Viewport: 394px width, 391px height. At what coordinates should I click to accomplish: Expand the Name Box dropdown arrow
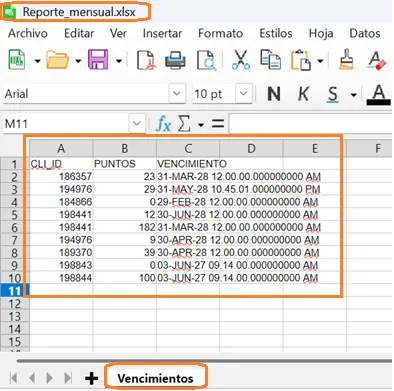(x=137, y=124)
